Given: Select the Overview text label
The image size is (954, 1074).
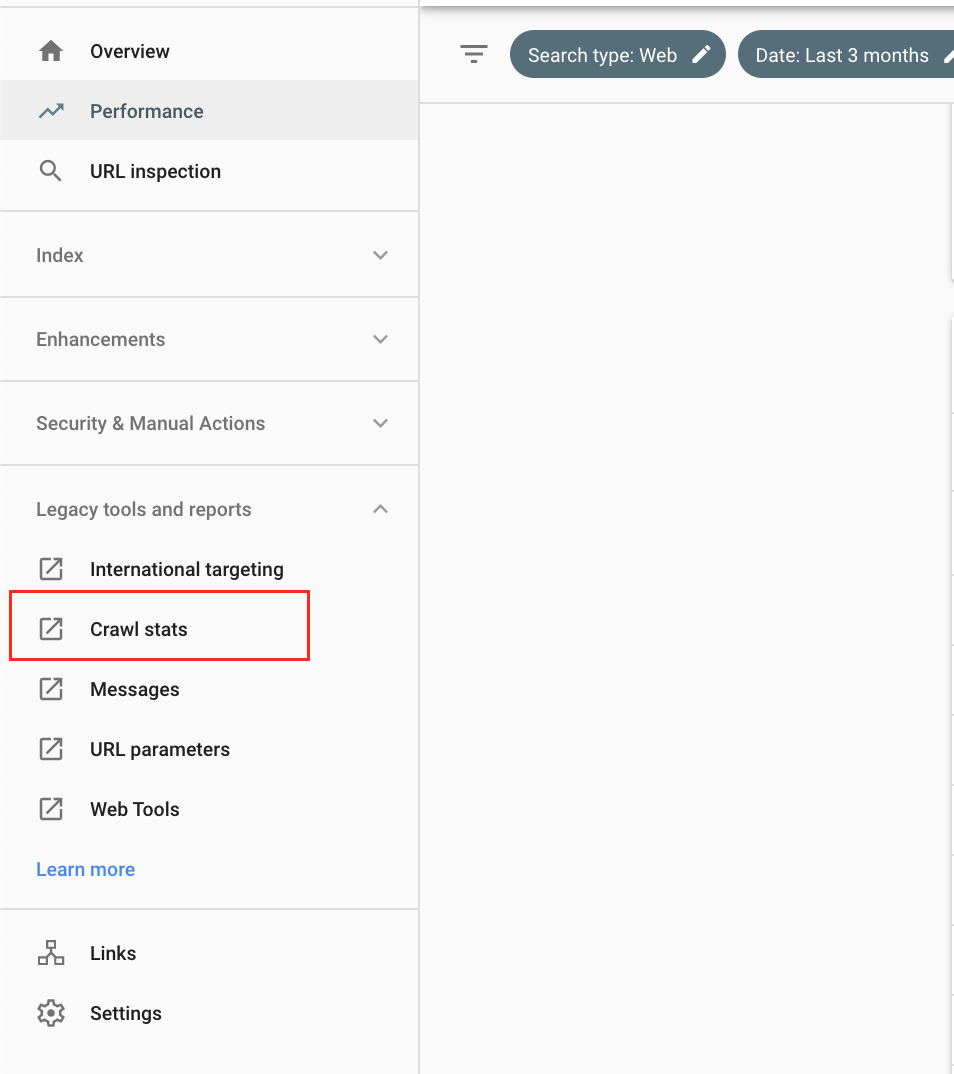Looking at the screenshot, I should (x=130, y=51).
